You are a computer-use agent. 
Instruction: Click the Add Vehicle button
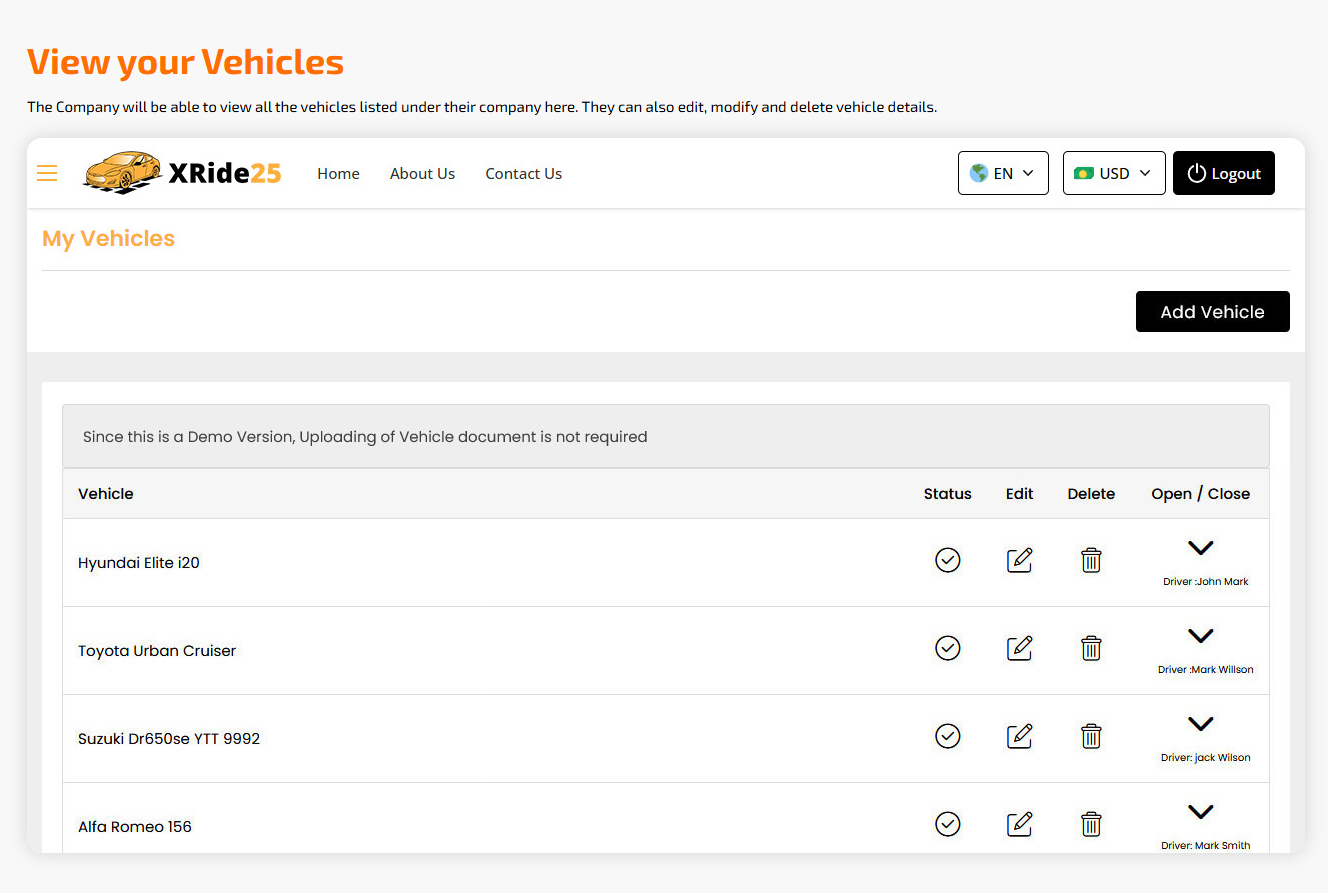(1213, 312)
